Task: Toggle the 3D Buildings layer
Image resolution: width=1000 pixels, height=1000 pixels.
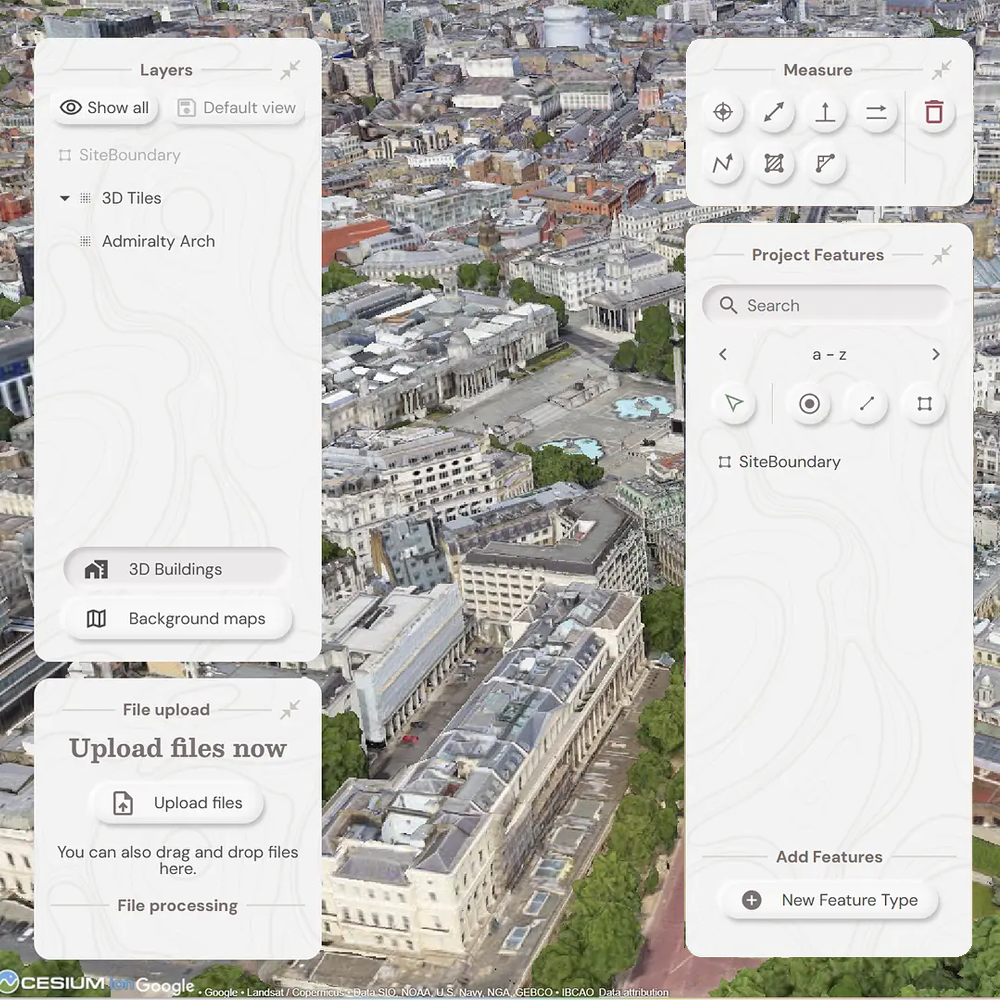Action: tap(176, 570)
